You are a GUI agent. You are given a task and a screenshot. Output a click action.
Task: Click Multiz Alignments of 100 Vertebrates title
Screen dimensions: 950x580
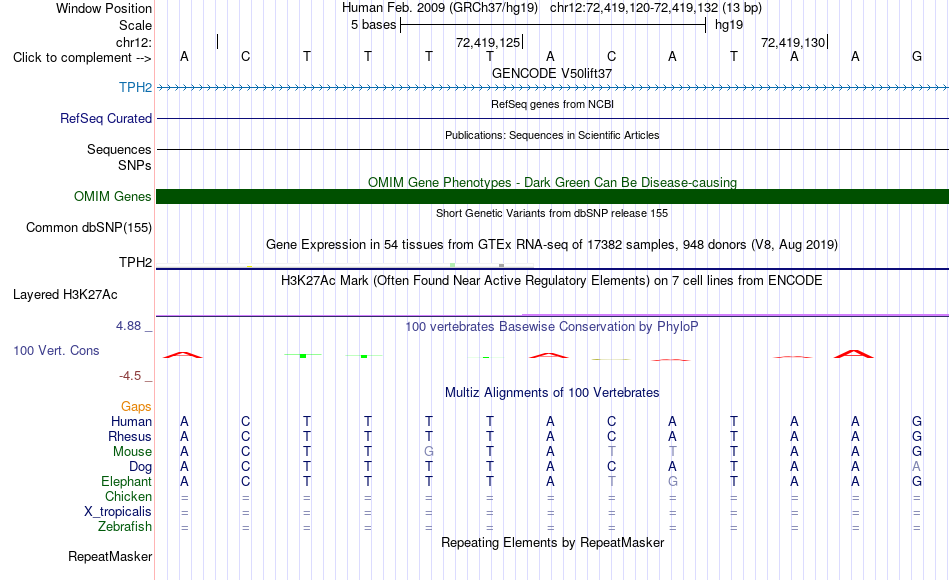point(552,393)
